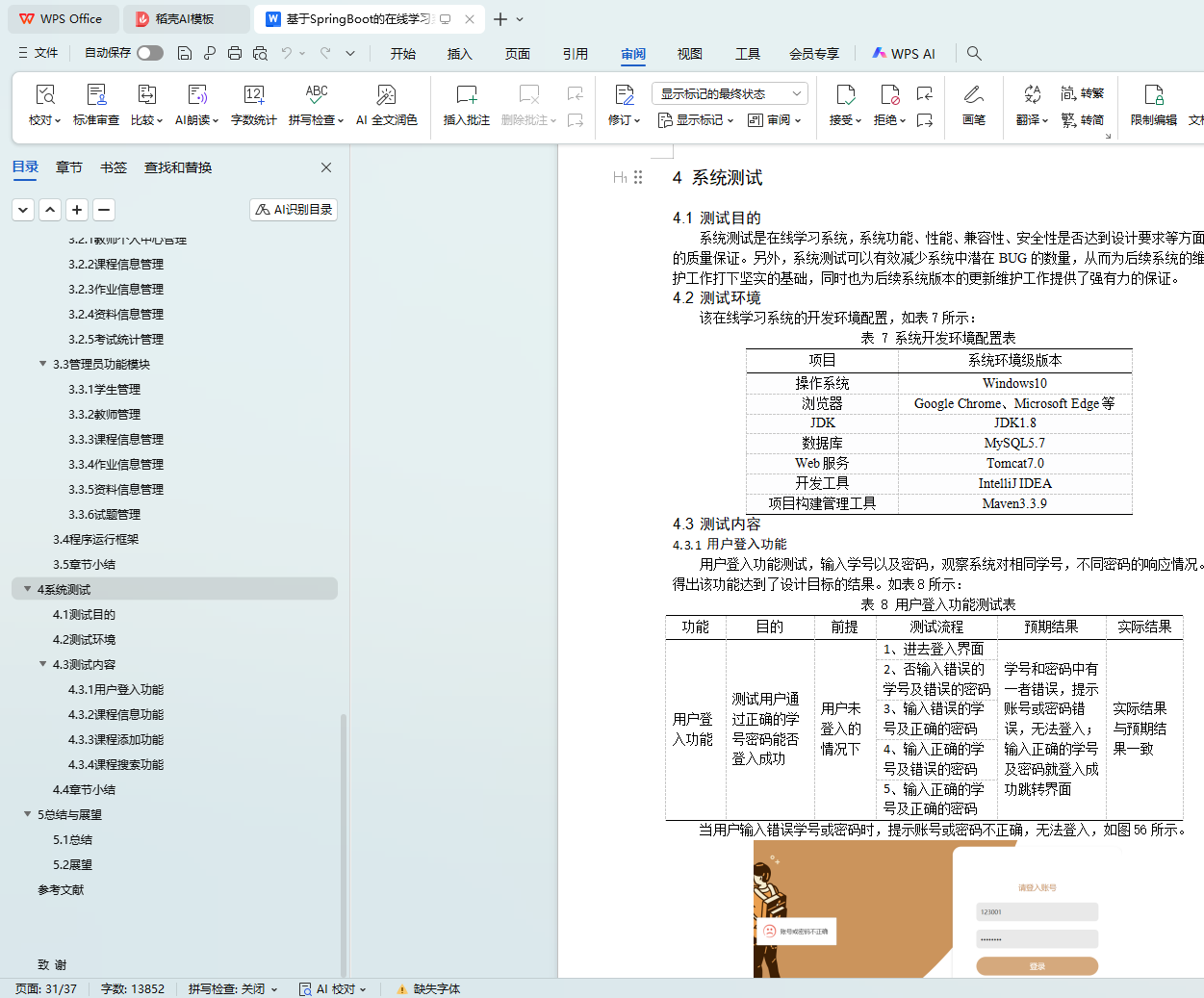Open the 书签 tab in navigation pane
The image size is (1204, 998).
coord(114,167)
